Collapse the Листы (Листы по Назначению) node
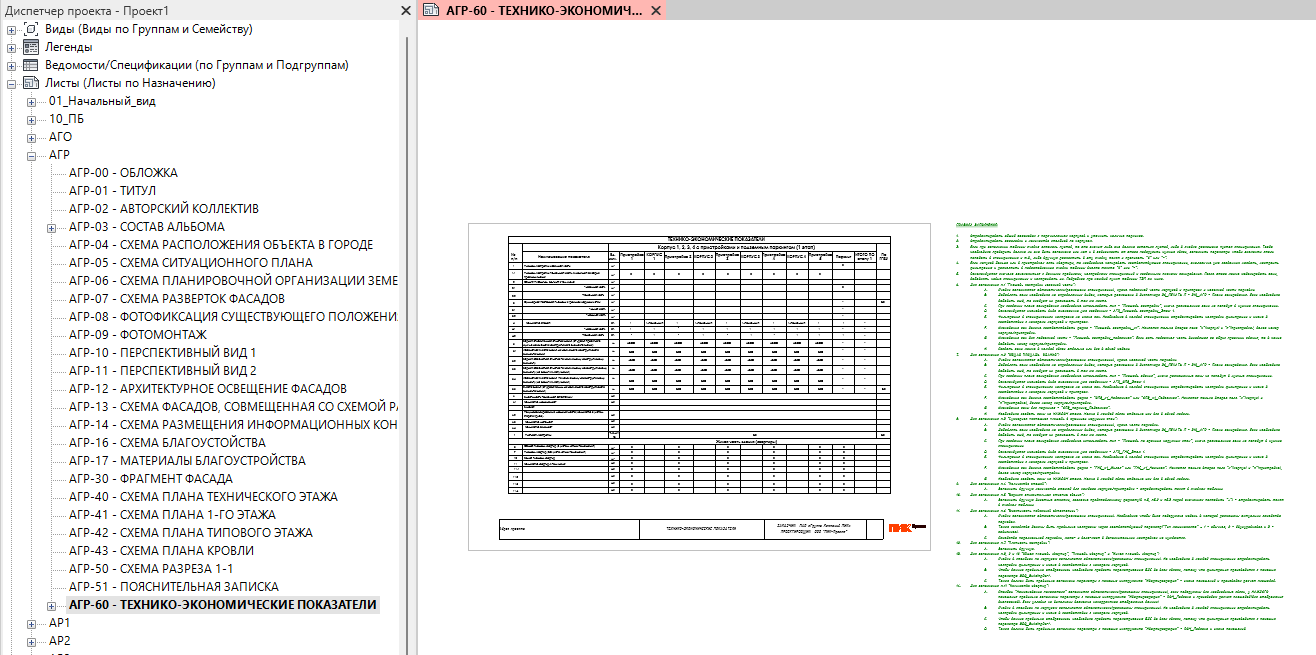The width and height of the screenshot is (1316, 655). [x=12, y=83]
